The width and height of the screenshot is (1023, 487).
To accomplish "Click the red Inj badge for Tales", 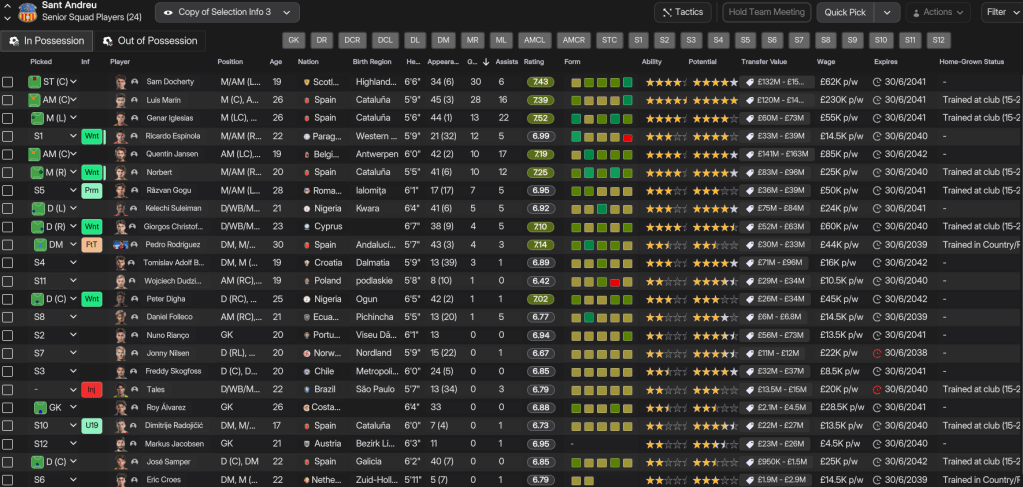I will pos(92,389).
